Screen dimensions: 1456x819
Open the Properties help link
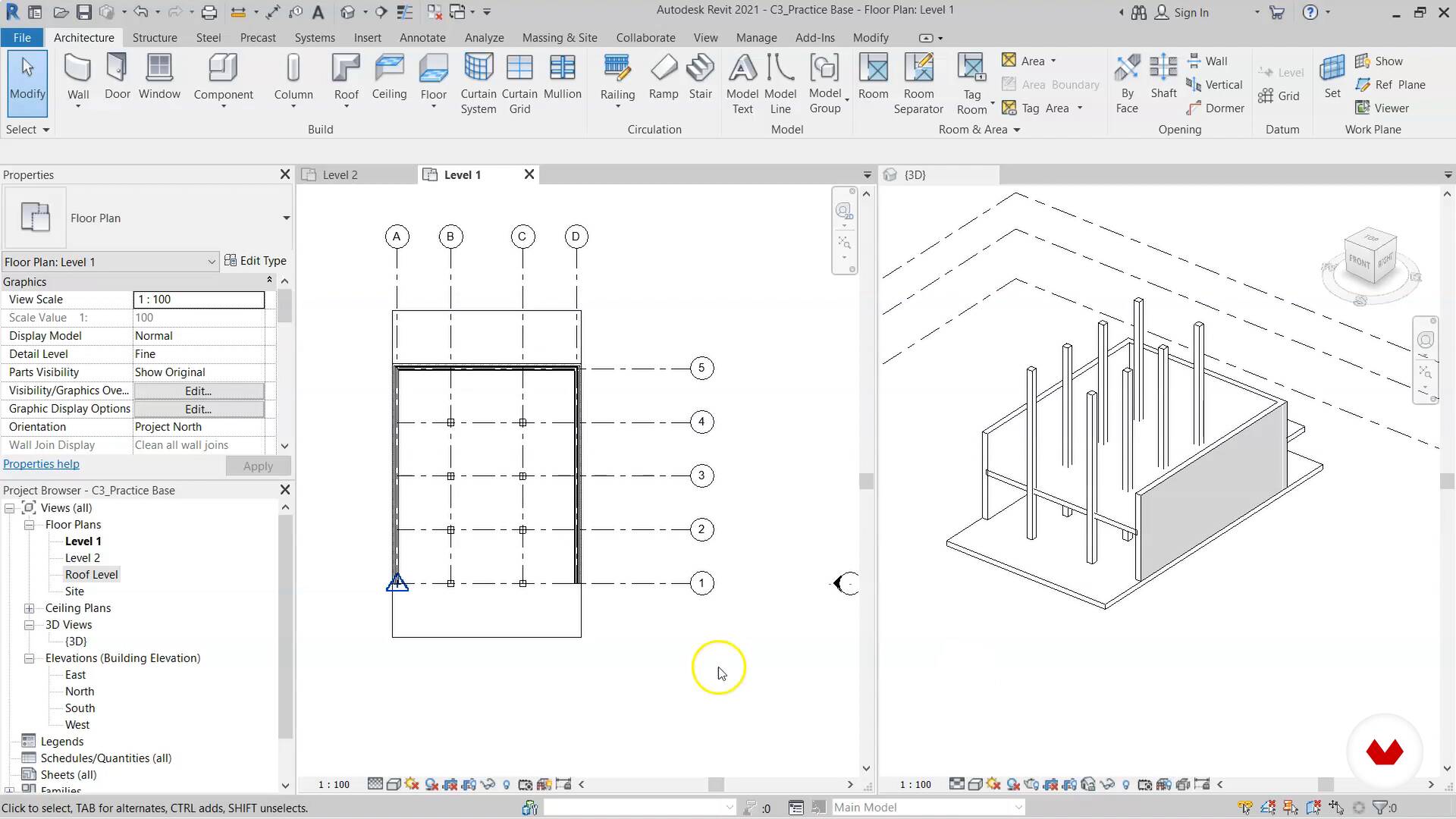[x=41, y=463]
